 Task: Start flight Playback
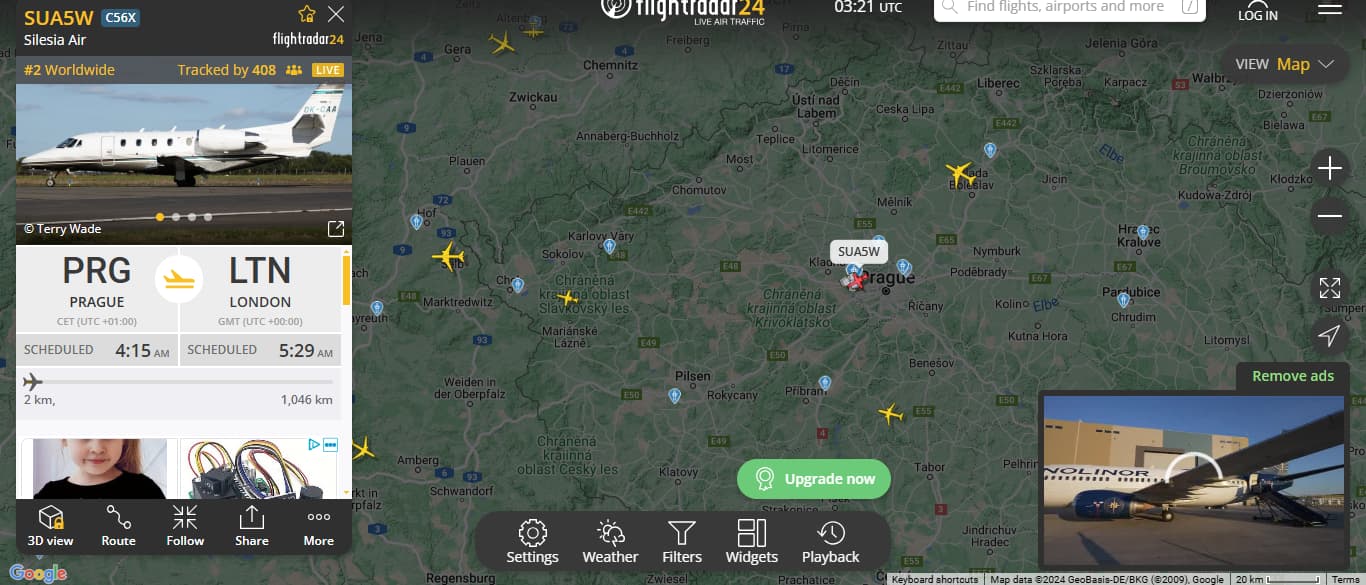[830, 541]
